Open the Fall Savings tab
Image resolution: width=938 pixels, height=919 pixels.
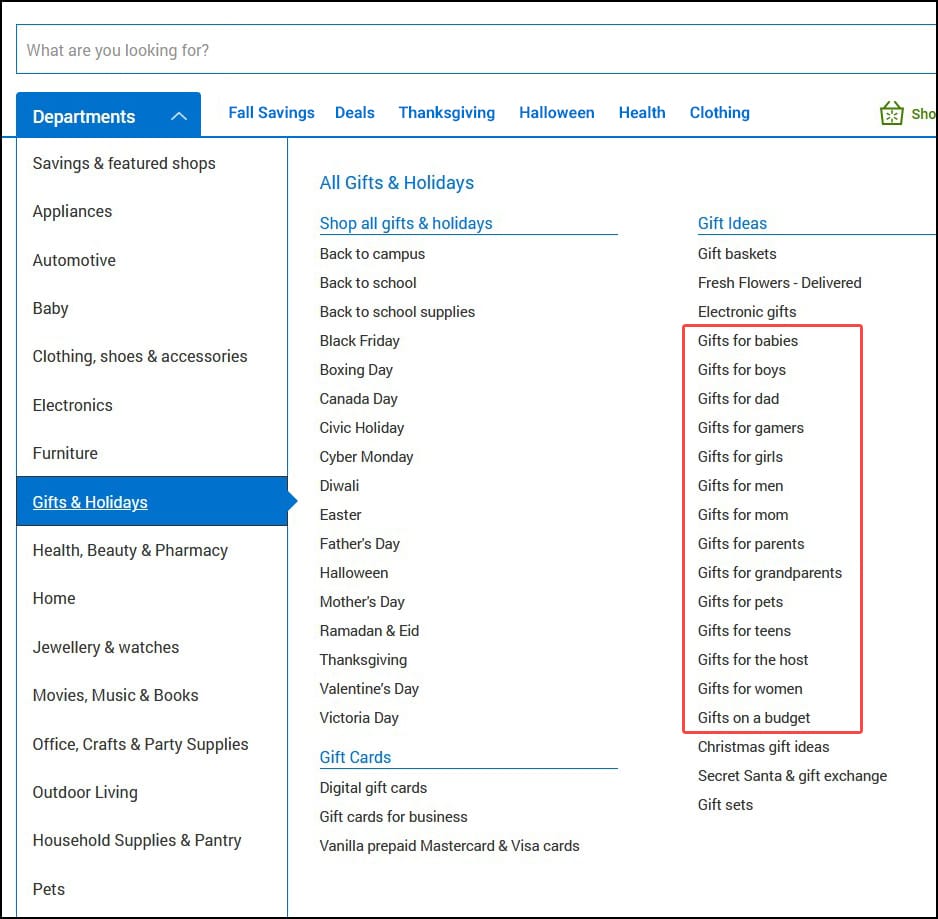271,113
